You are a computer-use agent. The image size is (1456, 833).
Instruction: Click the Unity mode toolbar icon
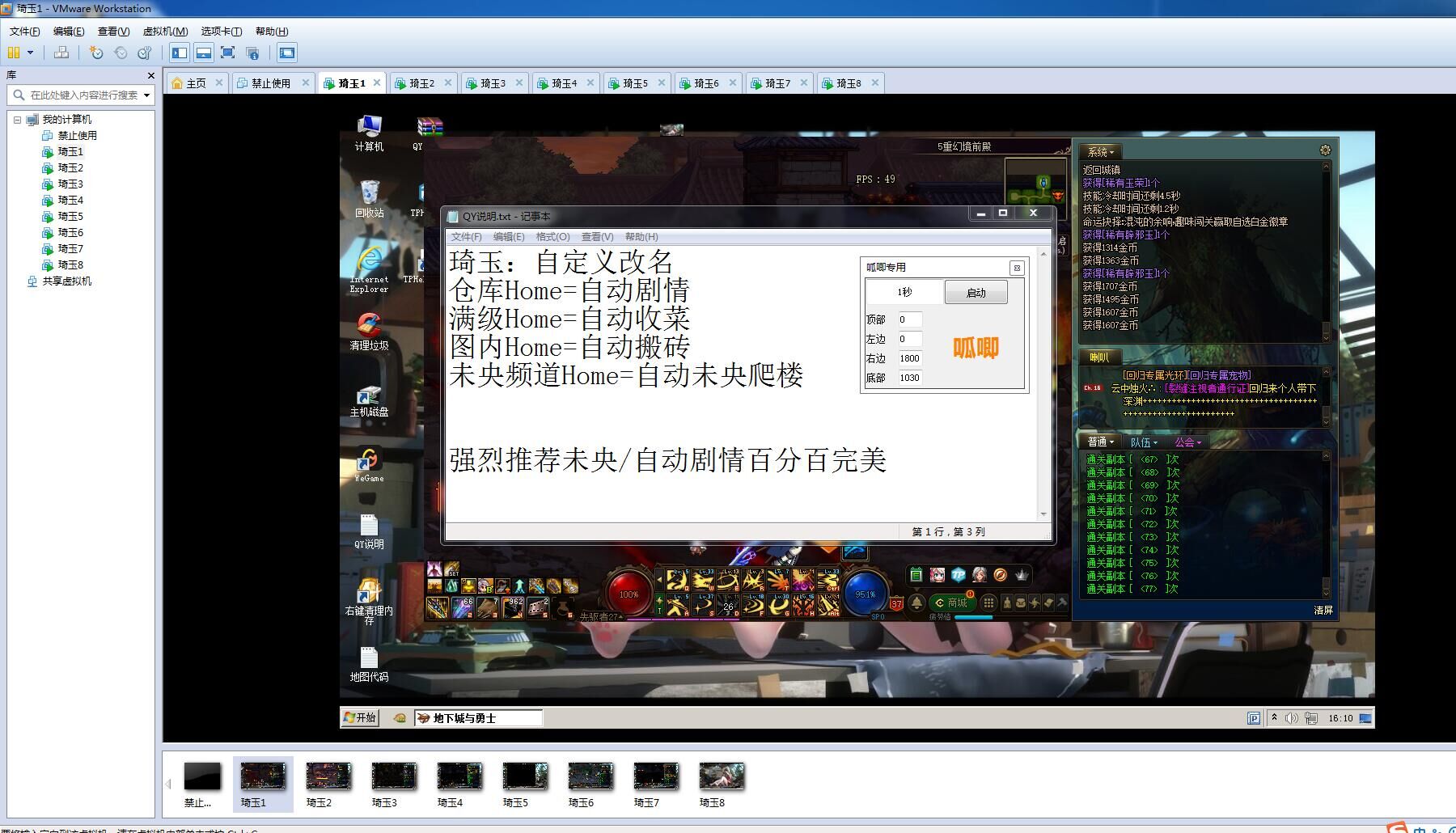252,53
